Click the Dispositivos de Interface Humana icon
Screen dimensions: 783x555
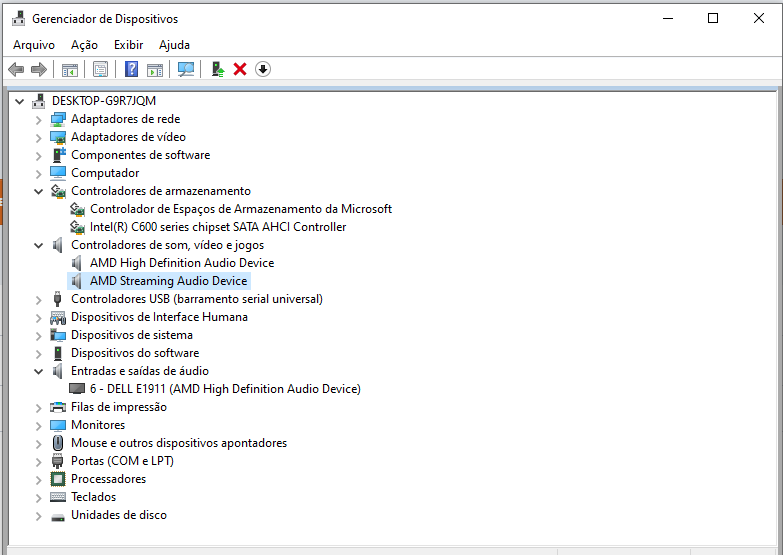point(58,317)
